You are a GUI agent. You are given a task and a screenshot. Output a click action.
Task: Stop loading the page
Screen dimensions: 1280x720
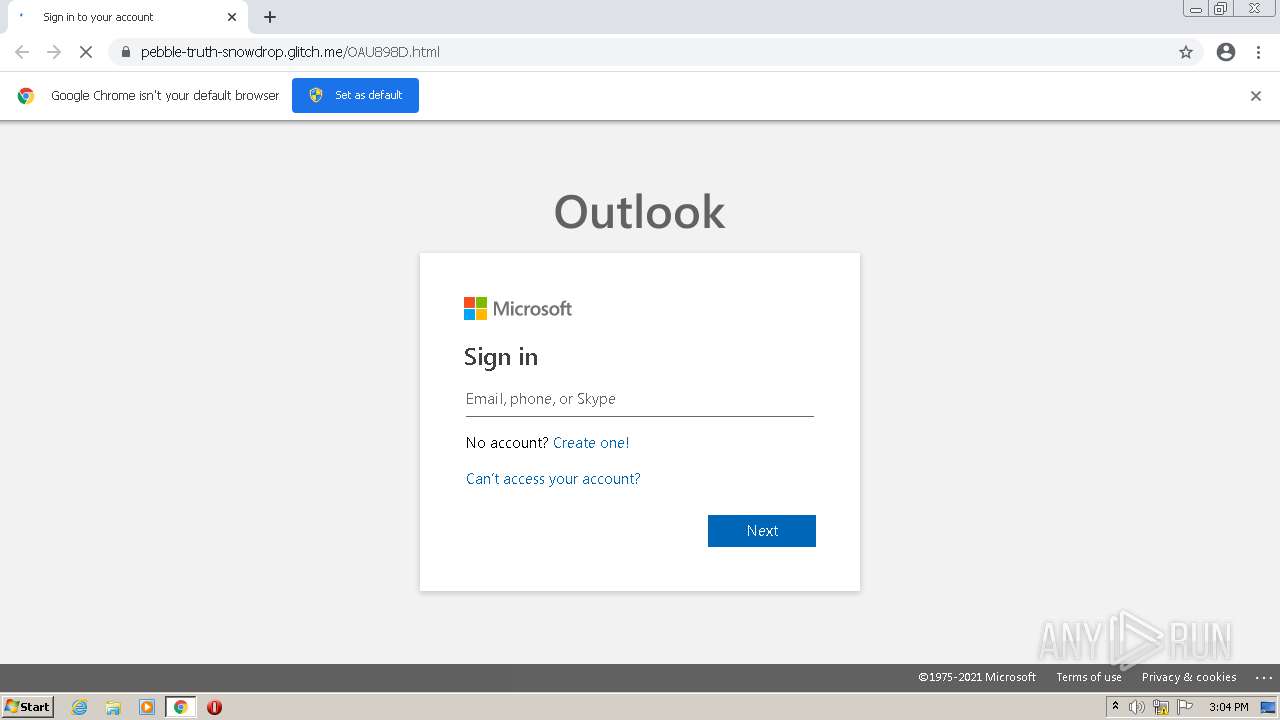click(x=86, y=52)
